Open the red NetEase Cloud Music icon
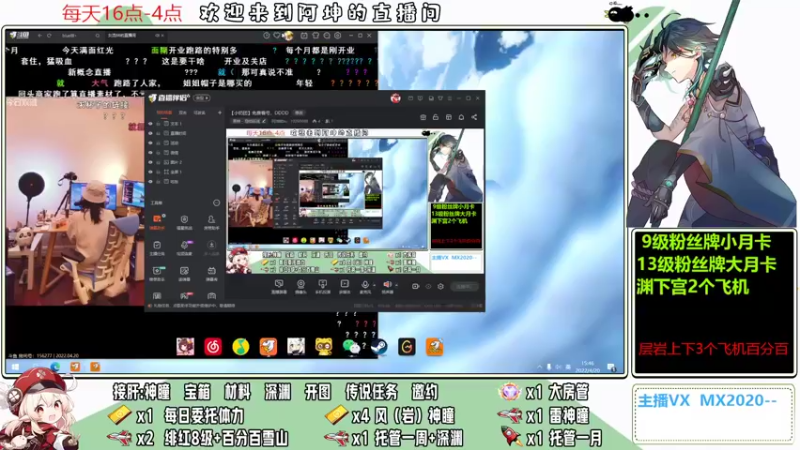The image size is (800, 450). 213,347
